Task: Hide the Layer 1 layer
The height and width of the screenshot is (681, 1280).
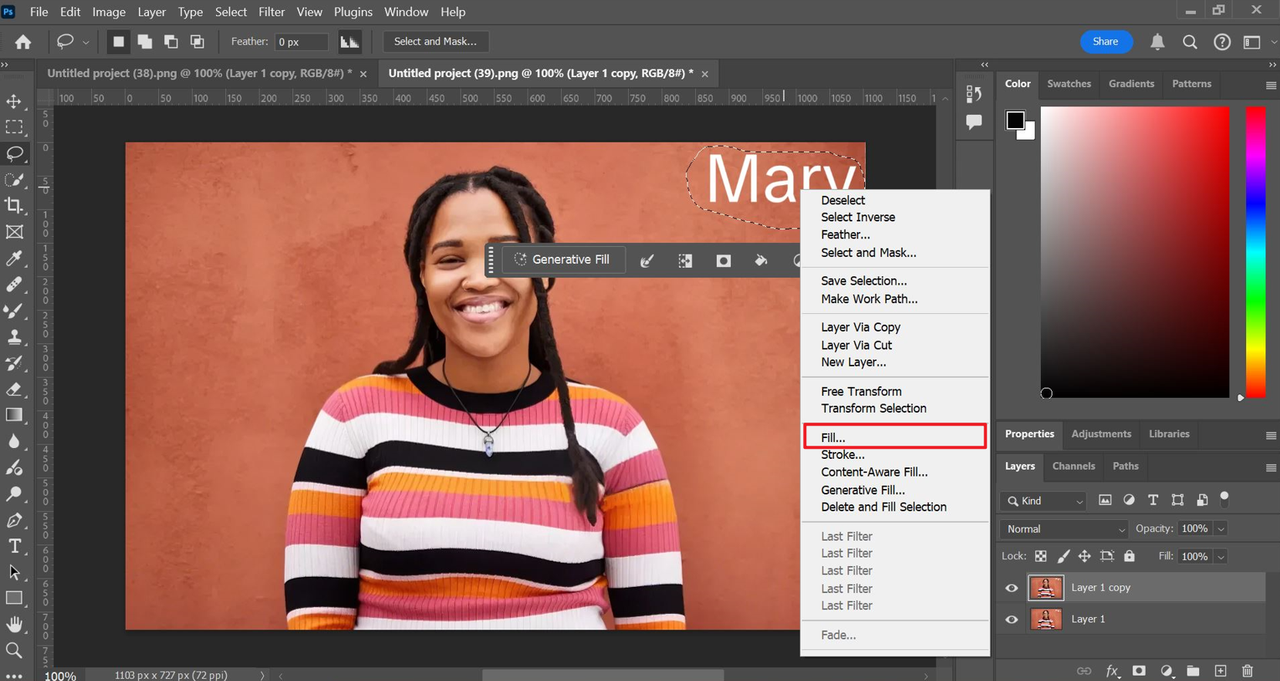Action: pyautogui.click(x=1012, y=620)
